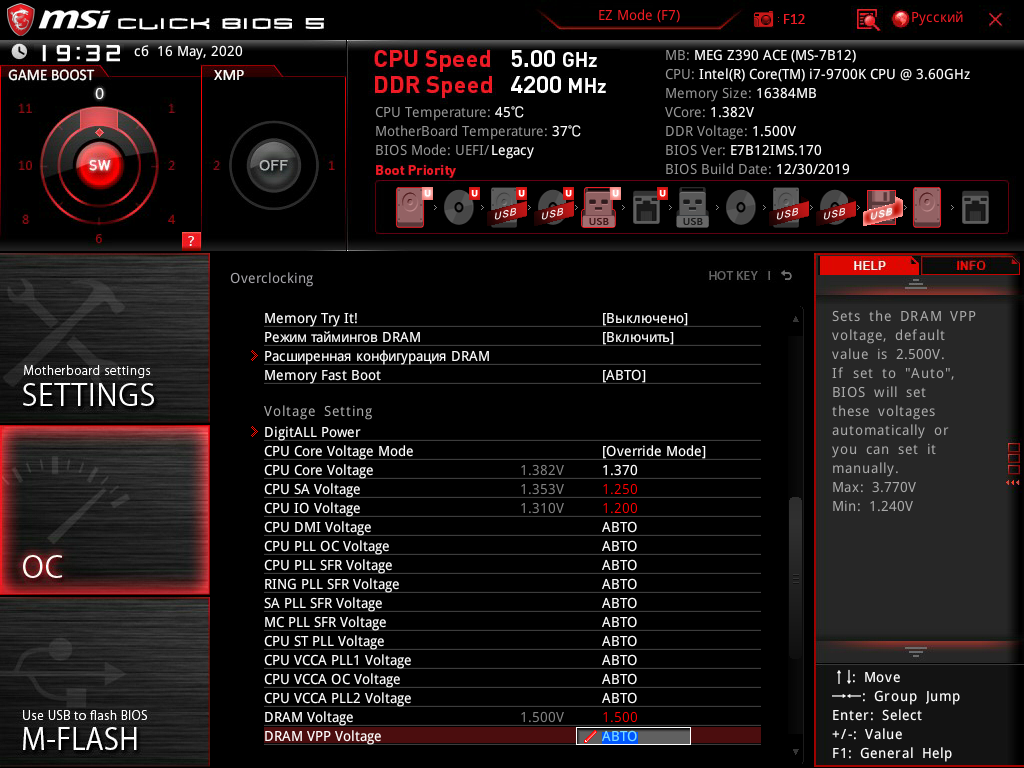This screenshot has width=1024, height=768.
Task: Open CPU DMI Voltage АВТО value
Action: point(619,527)
